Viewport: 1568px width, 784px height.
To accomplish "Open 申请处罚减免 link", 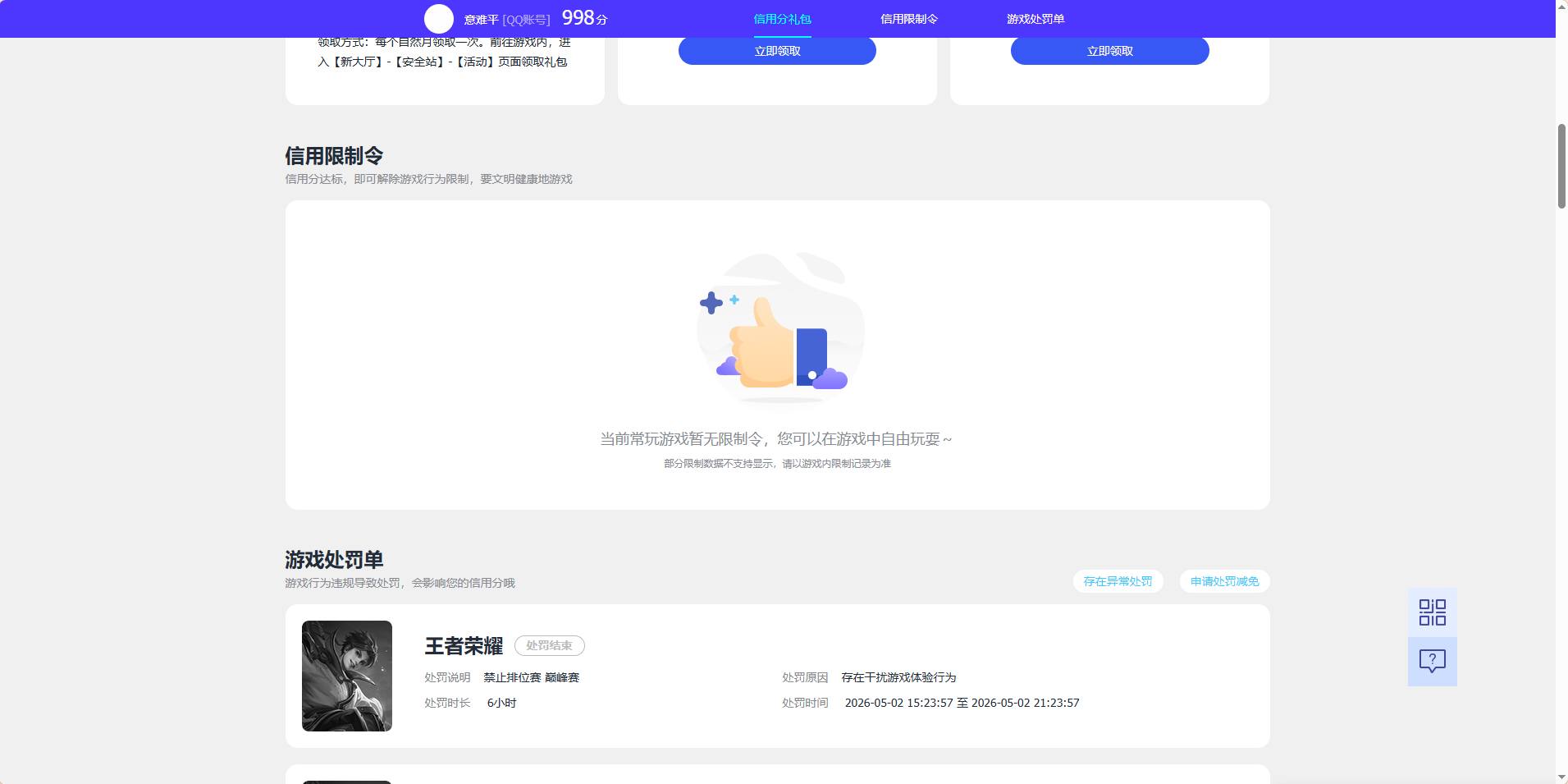I will coord(1224,581).
